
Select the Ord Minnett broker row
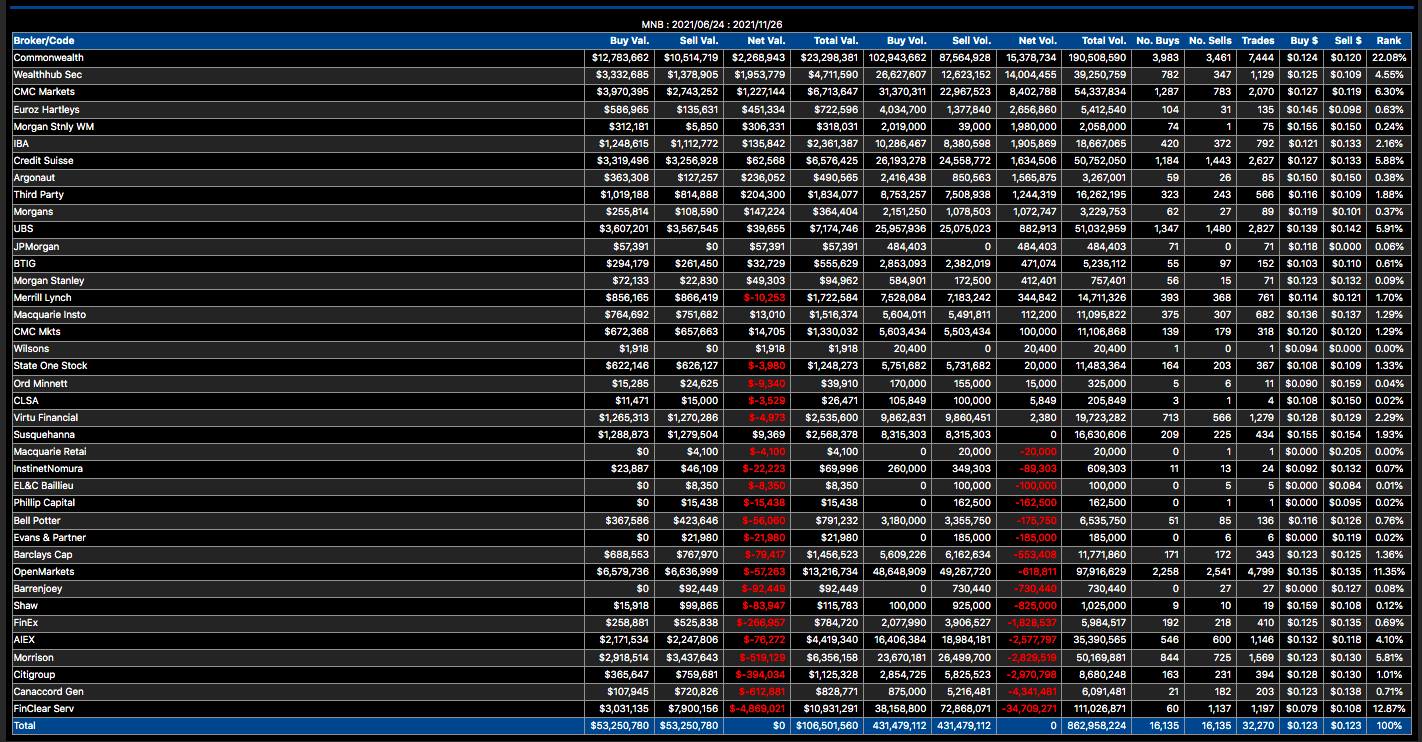click(711, 383)
